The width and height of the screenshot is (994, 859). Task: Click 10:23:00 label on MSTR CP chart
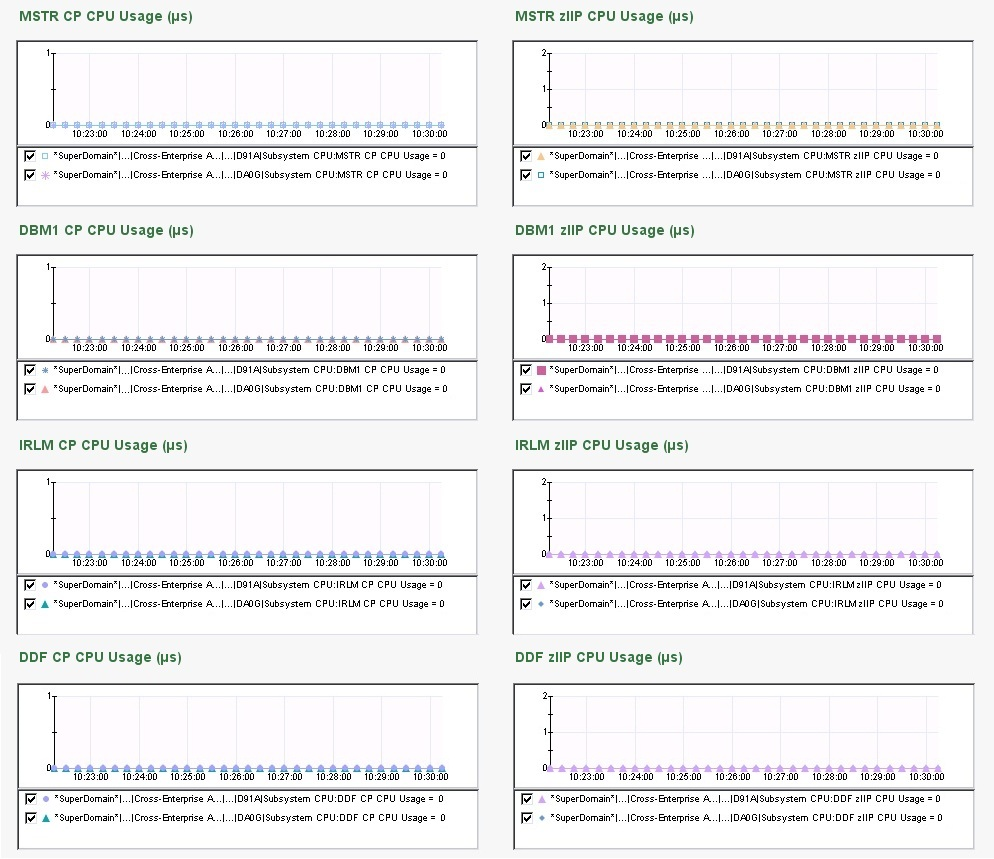(x=89, y=134)
